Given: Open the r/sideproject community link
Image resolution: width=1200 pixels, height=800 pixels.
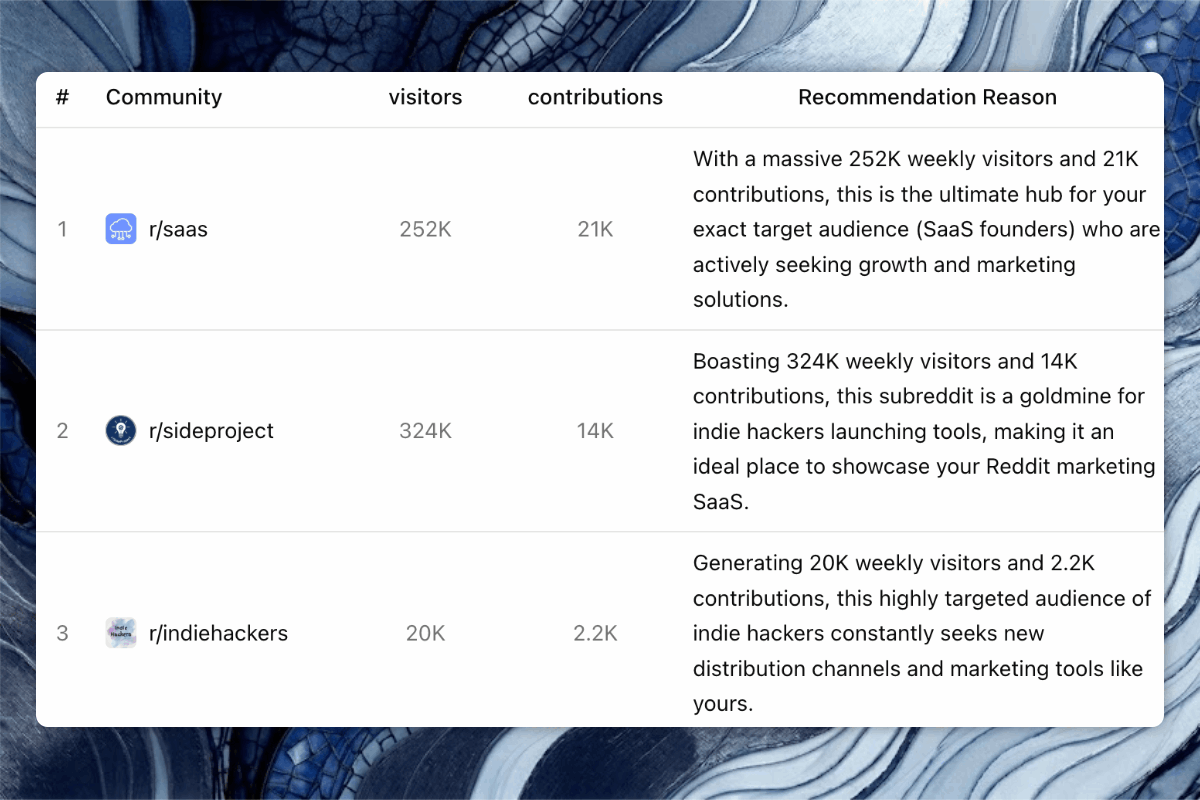Looking at the screenshot, I should click(211, 431).
